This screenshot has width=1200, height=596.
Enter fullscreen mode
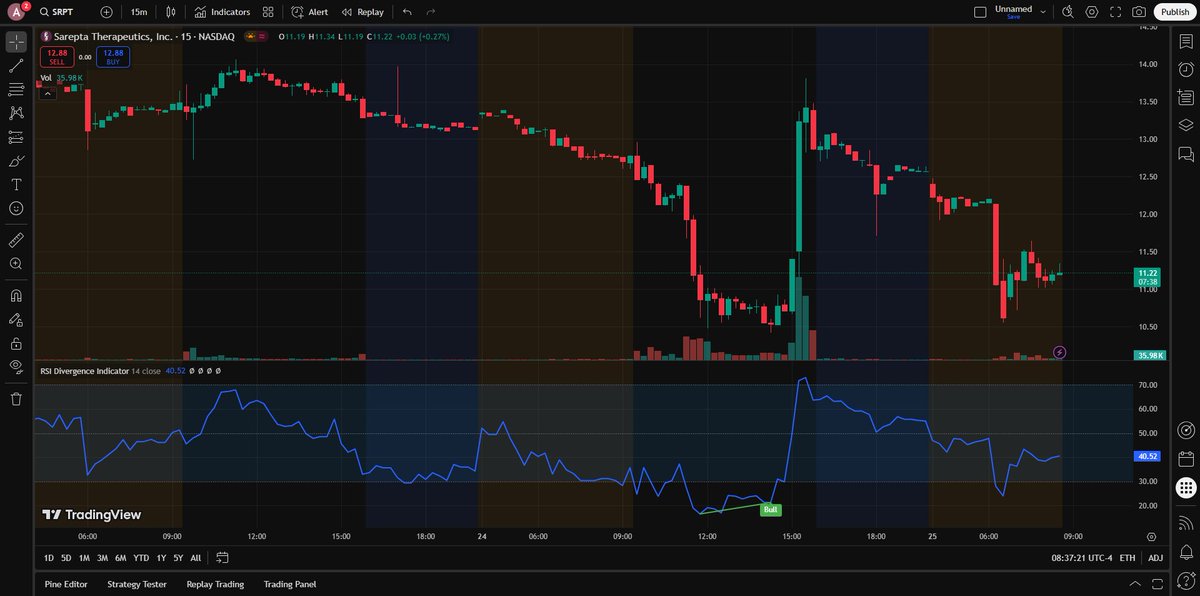(x=1115, y=12)
